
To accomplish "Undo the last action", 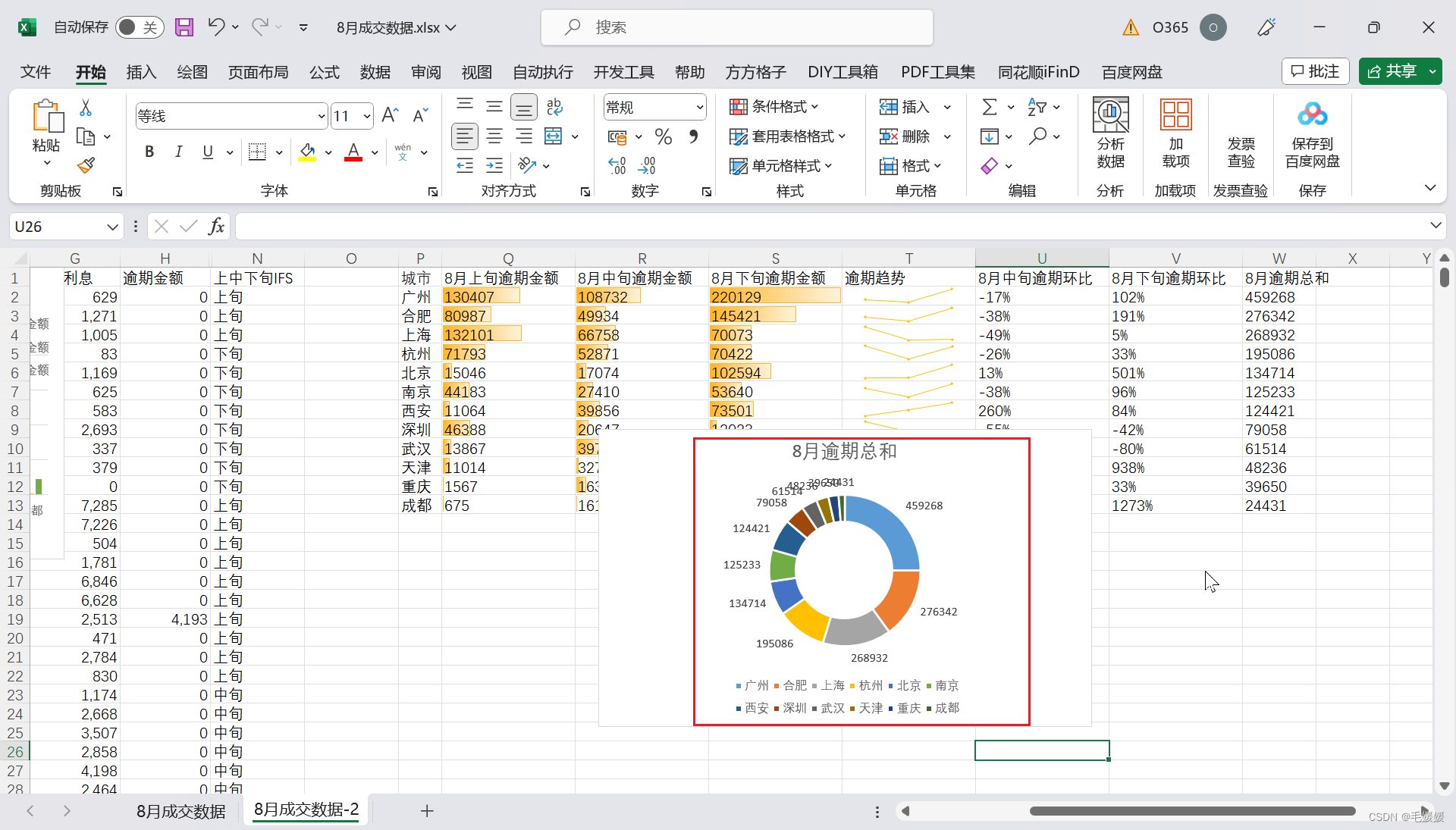I will click(x=216, y=27).
